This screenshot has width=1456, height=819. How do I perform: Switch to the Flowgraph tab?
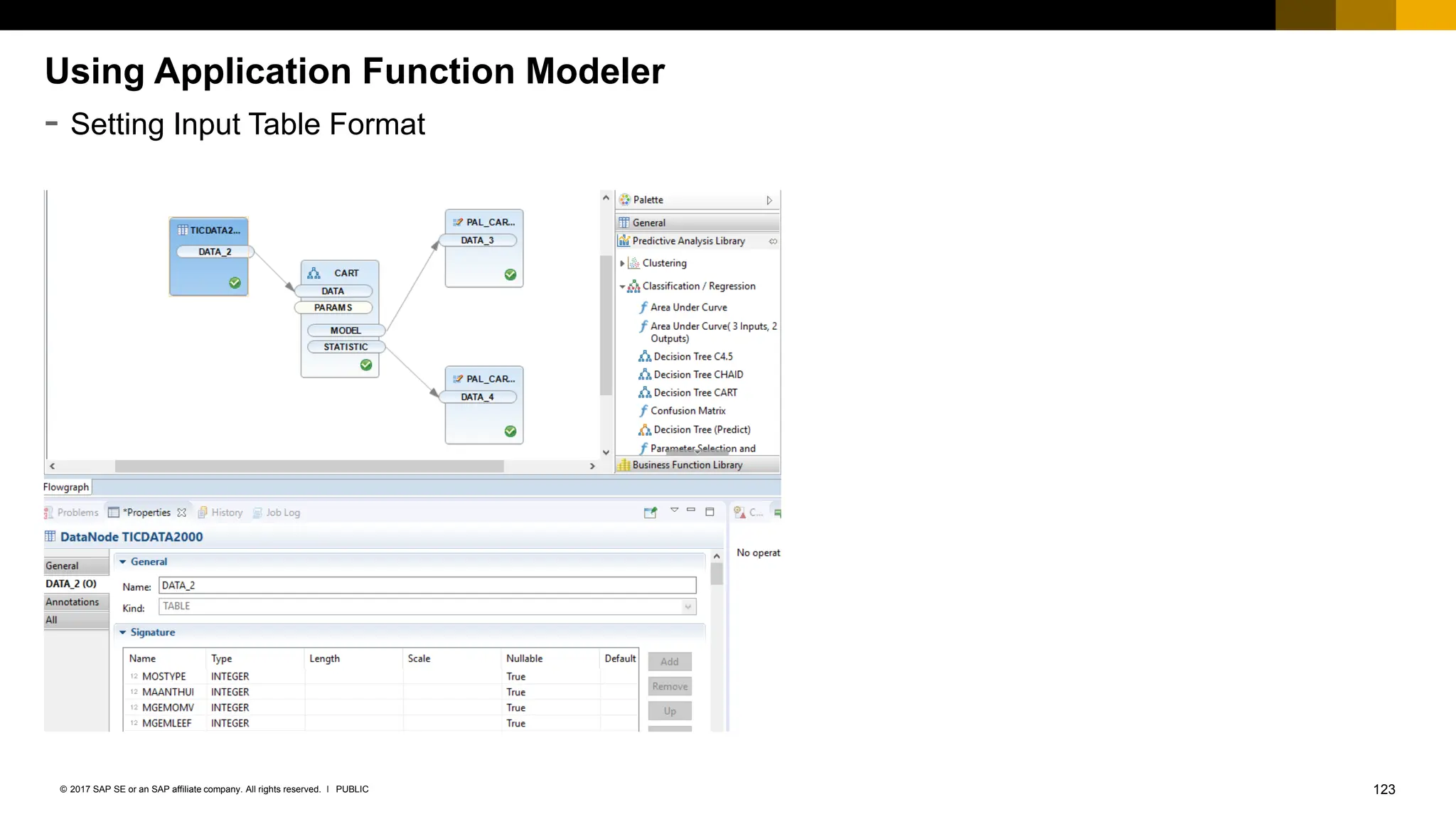[66, 487]
